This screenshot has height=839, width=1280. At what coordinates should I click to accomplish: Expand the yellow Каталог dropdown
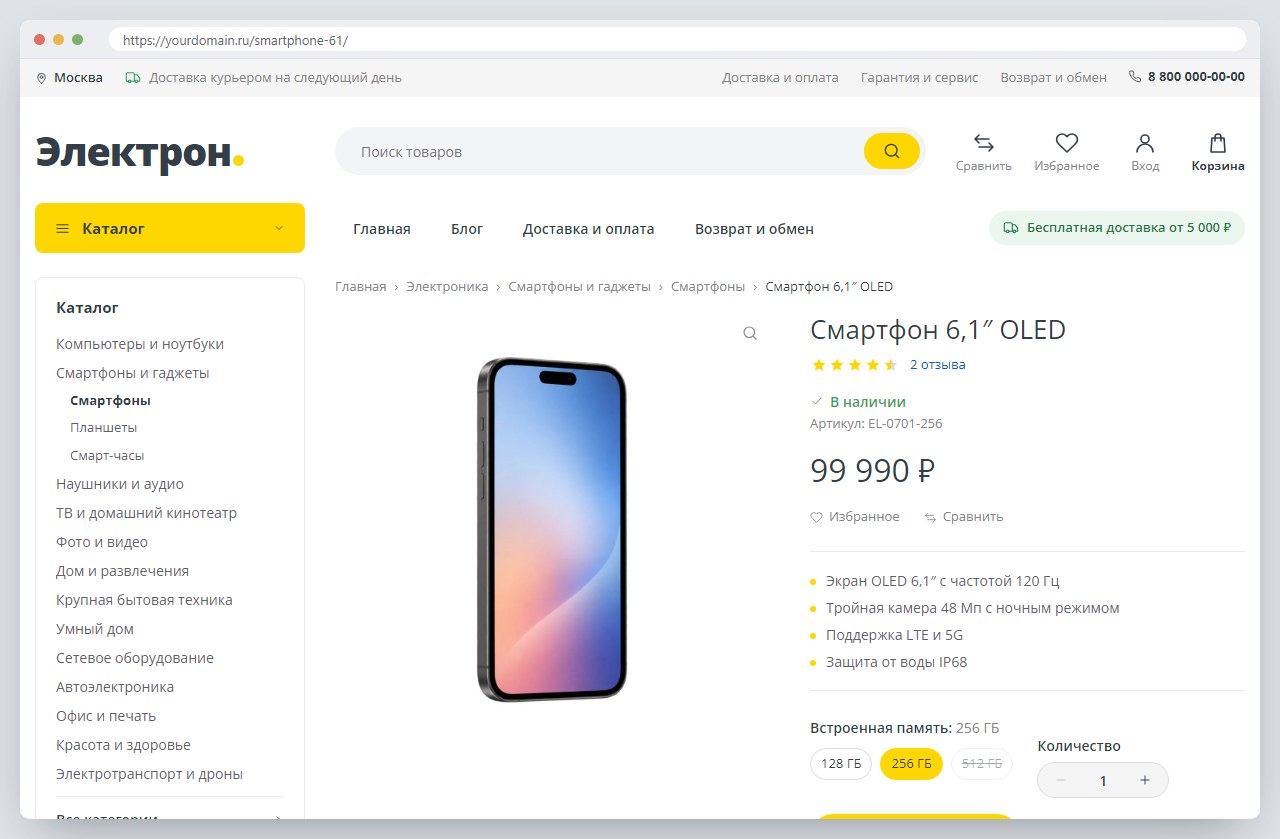point(170,228)
